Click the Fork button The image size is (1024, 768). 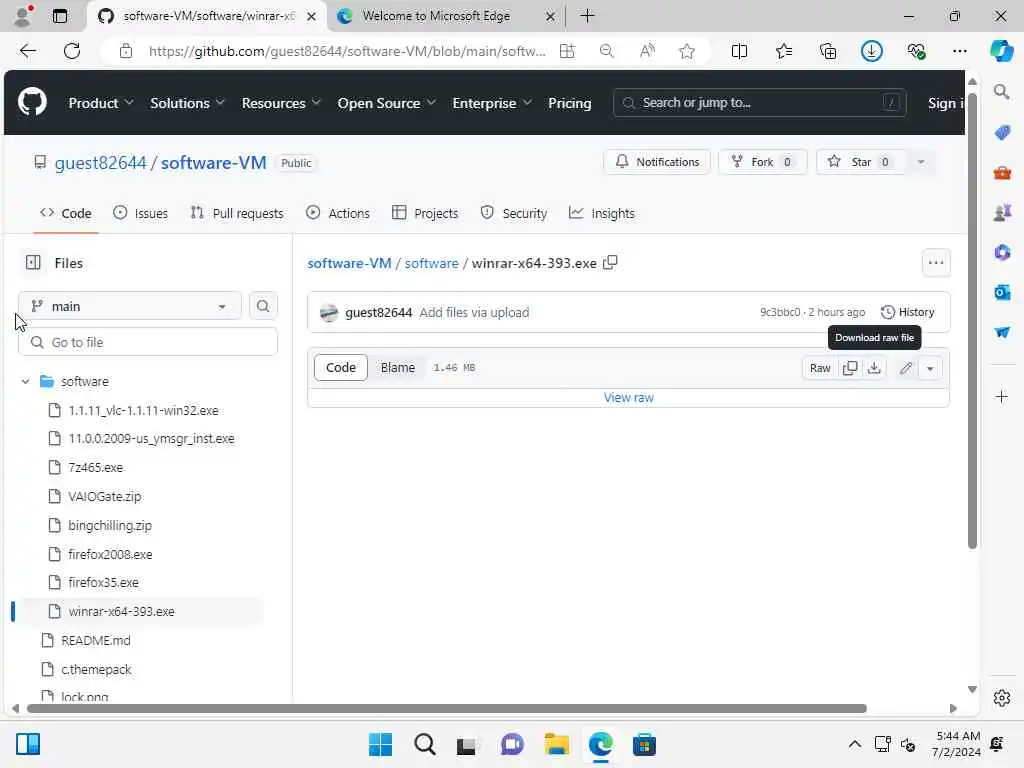762,162
